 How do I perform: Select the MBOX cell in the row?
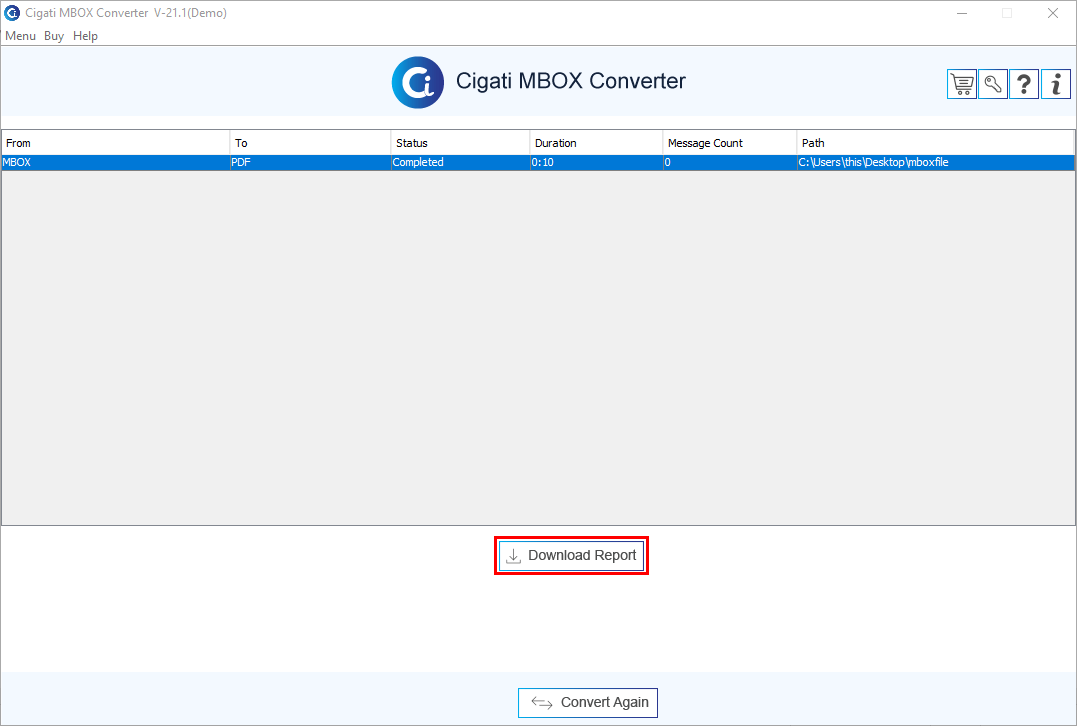pos(116,163)
